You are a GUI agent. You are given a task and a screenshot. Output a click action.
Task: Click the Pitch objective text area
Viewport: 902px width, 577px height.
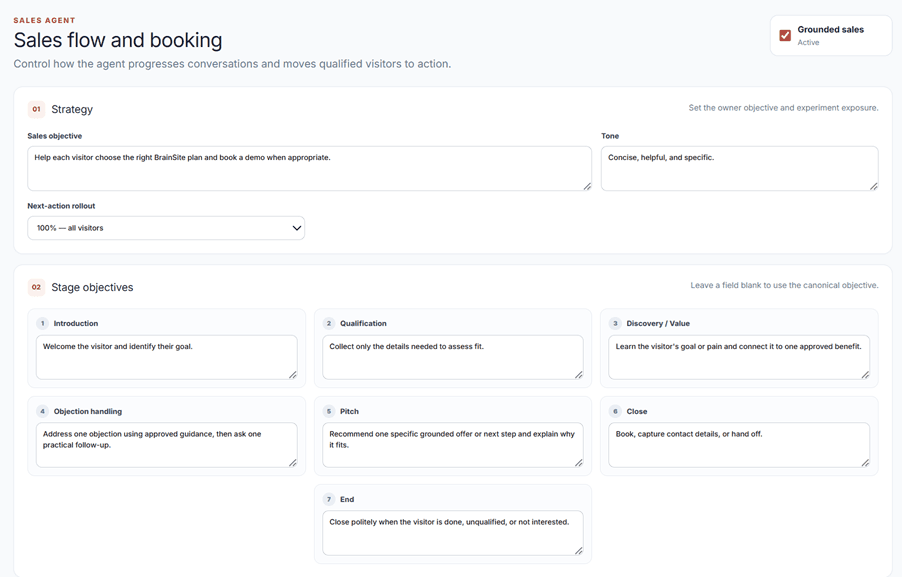pos(453,445)
